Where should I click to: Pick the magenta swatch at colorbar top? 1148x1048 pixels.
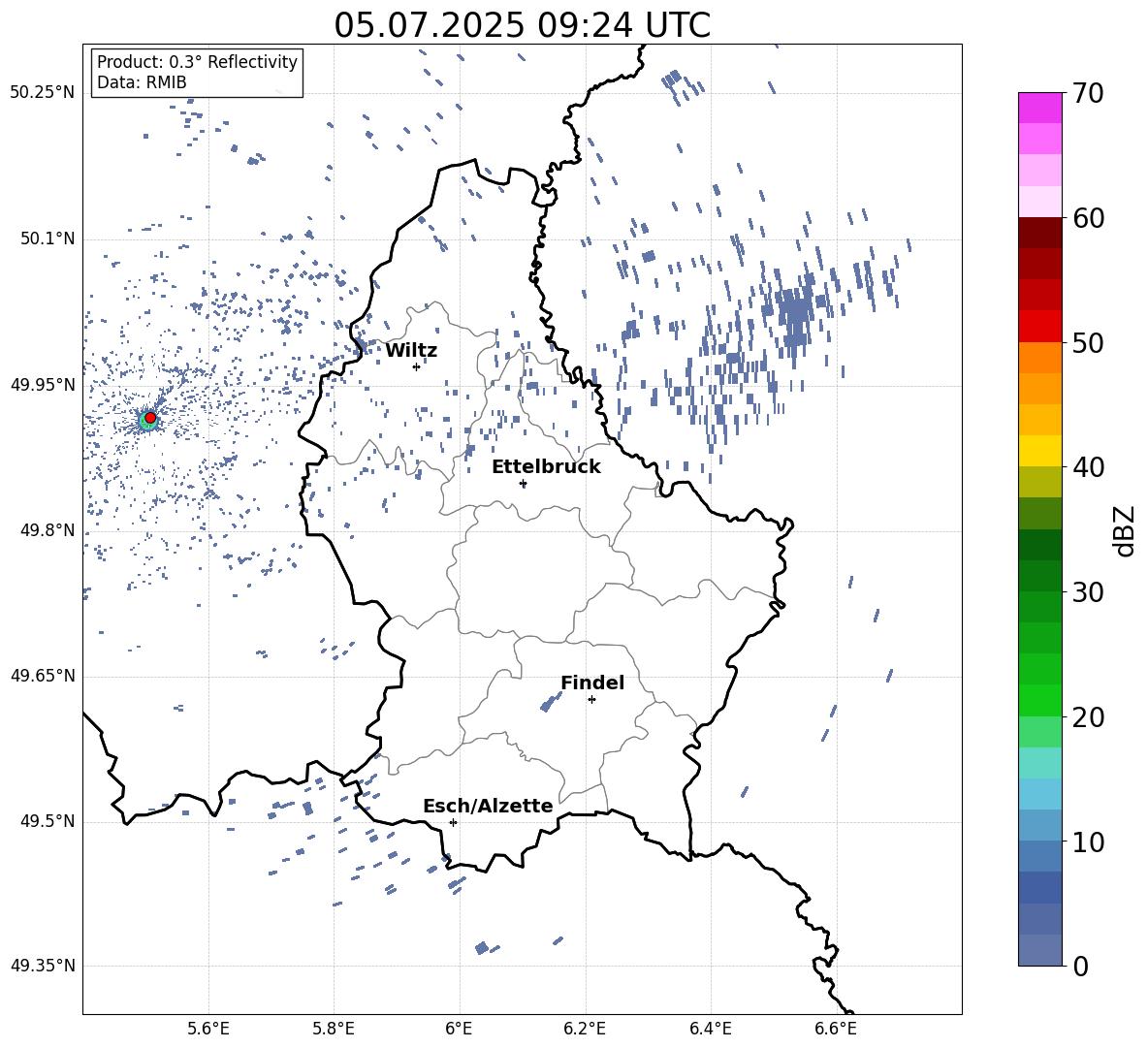[x=1039, y=108]
